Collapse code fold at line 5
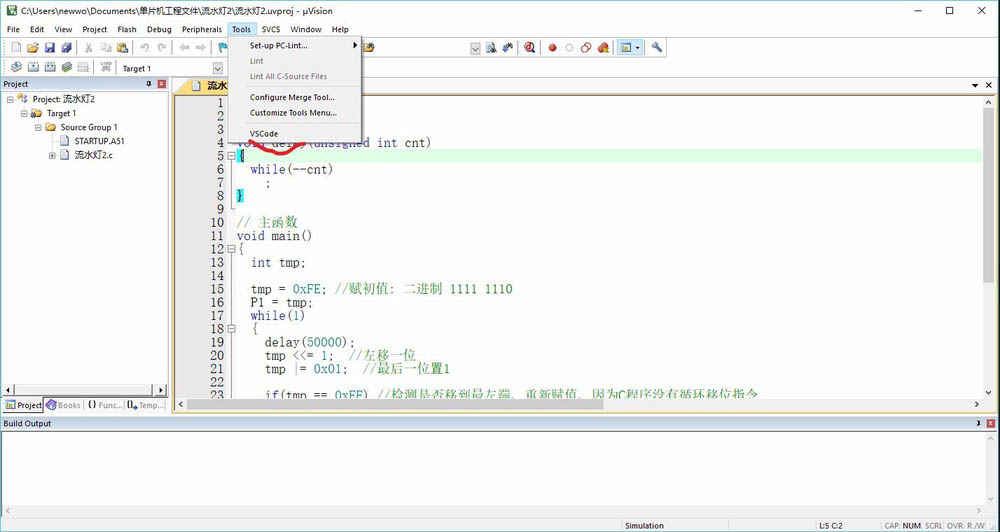 (230, 156)
